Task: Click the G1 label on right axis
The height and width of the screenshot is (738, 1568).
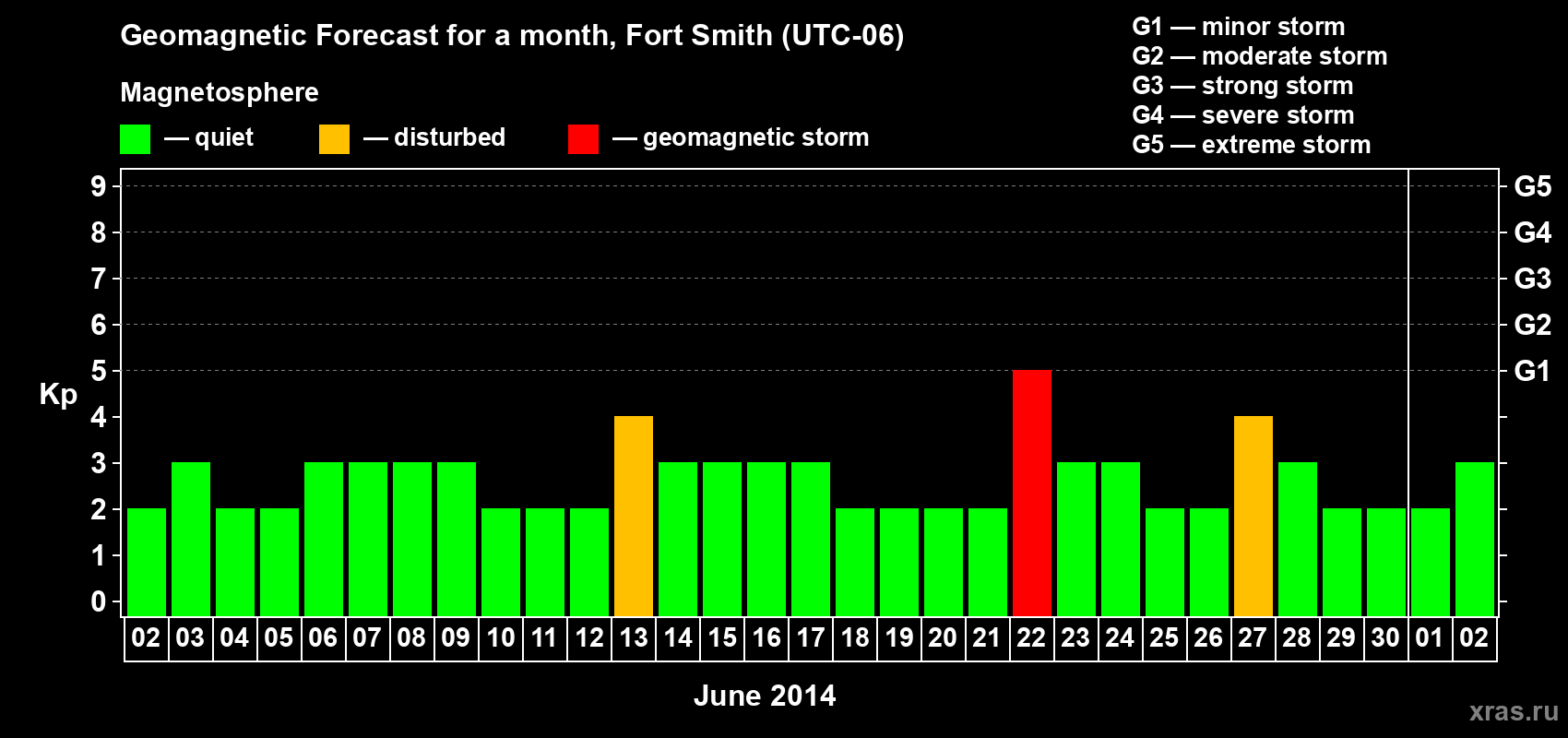Action: [x=1532, y=371]
